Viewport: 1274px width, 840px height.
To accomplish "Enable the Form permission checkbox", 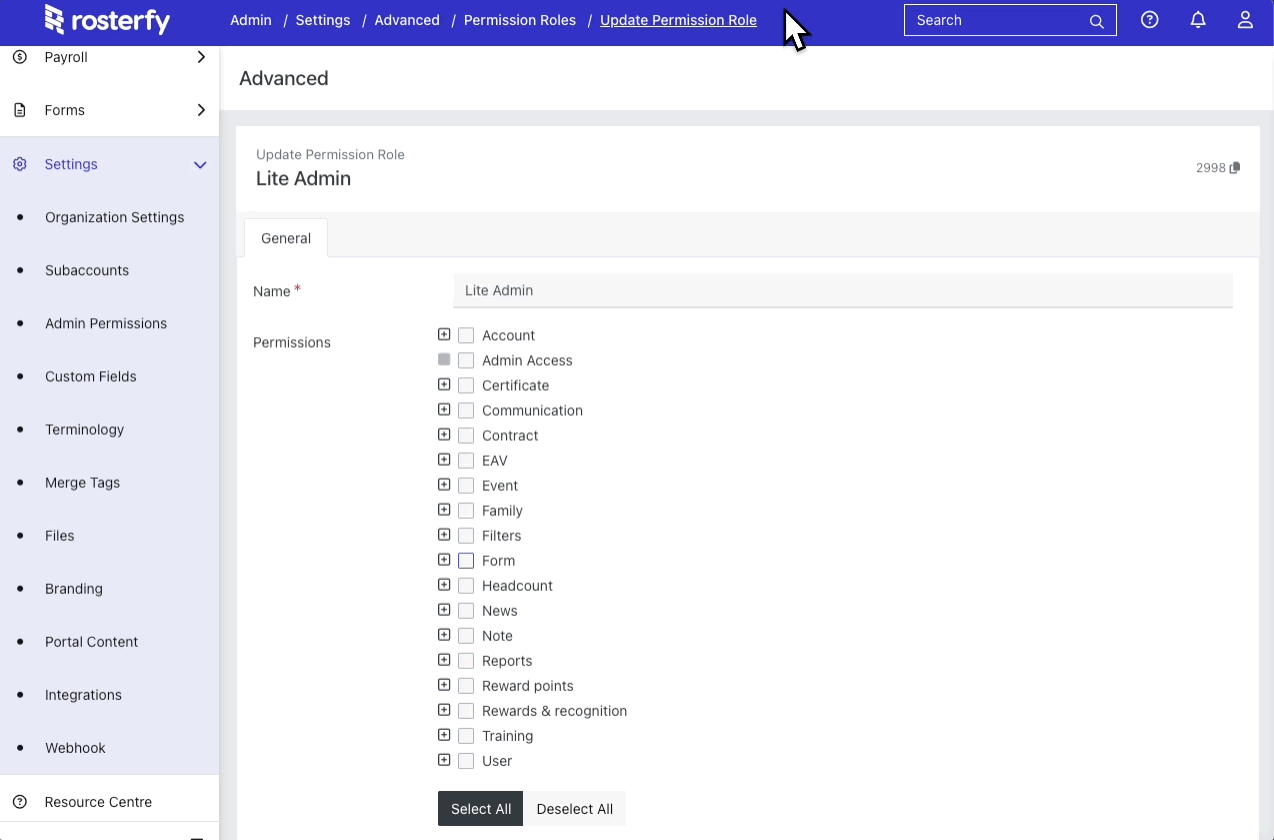I will [466, 561].
